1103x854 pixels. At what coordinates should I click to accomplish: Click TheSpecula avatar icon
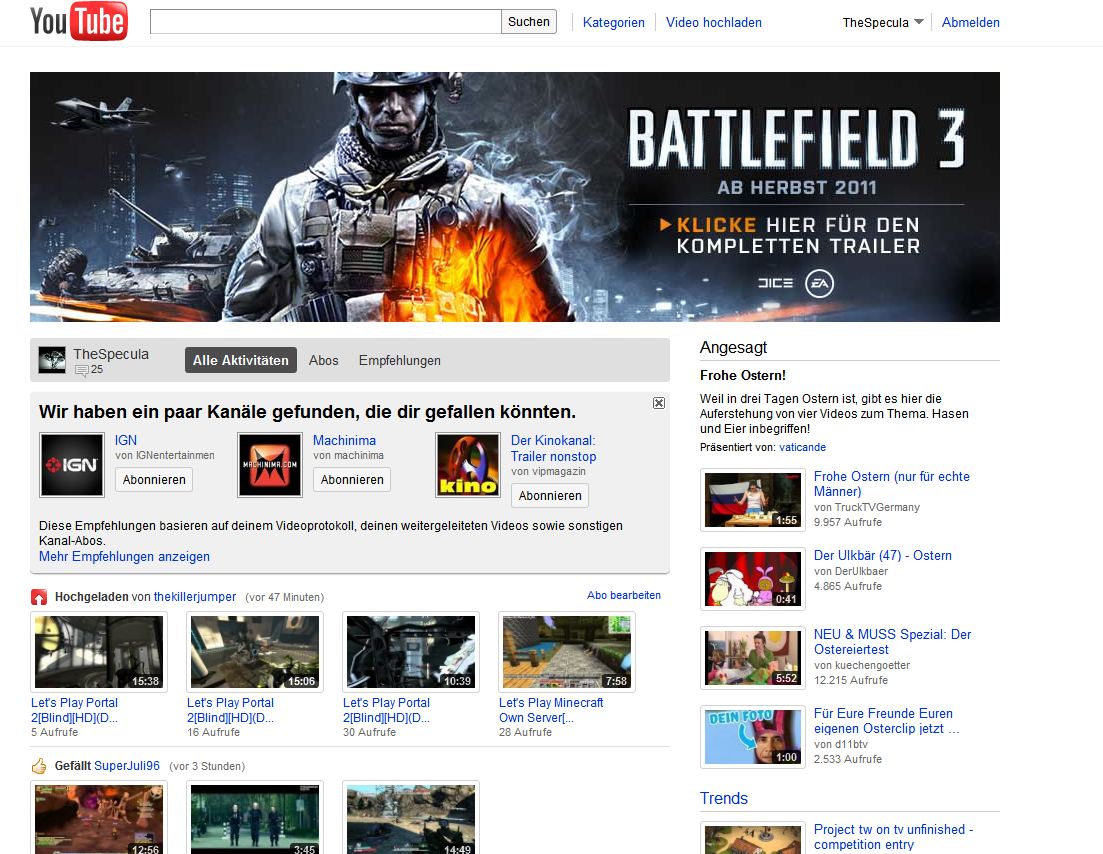(52, 359)
